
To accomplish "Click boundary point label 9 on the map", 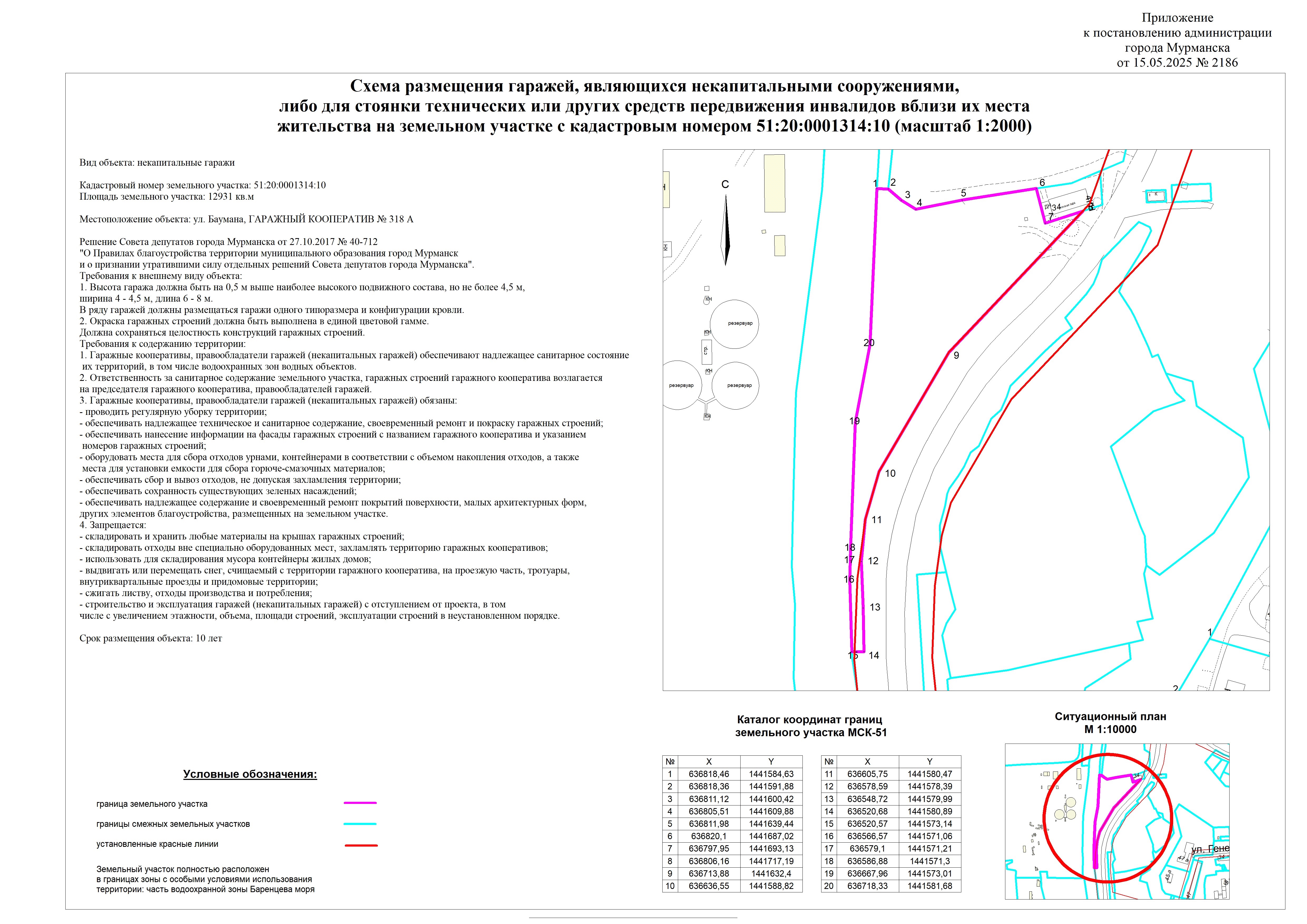I will pos(956,356).
